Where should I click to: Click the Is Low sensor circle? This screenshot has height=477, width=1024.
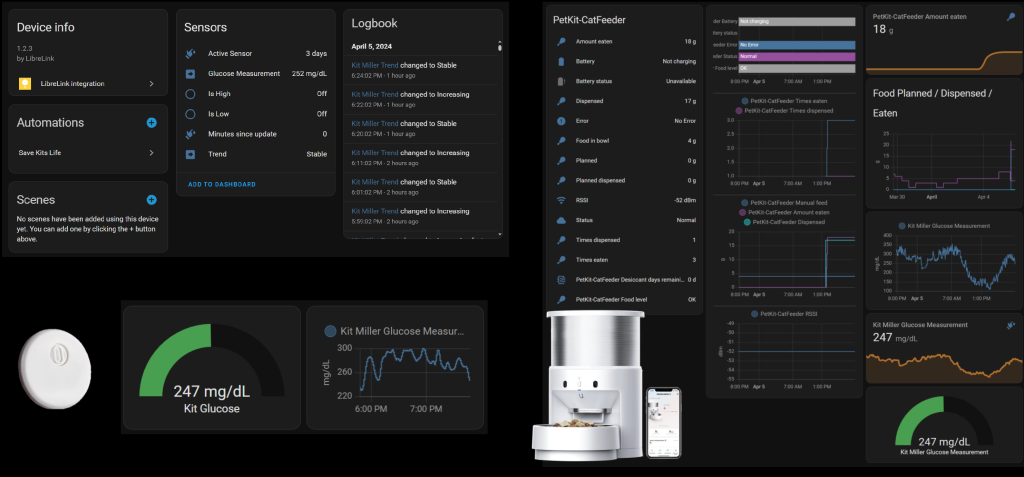[x=190, y=114]
